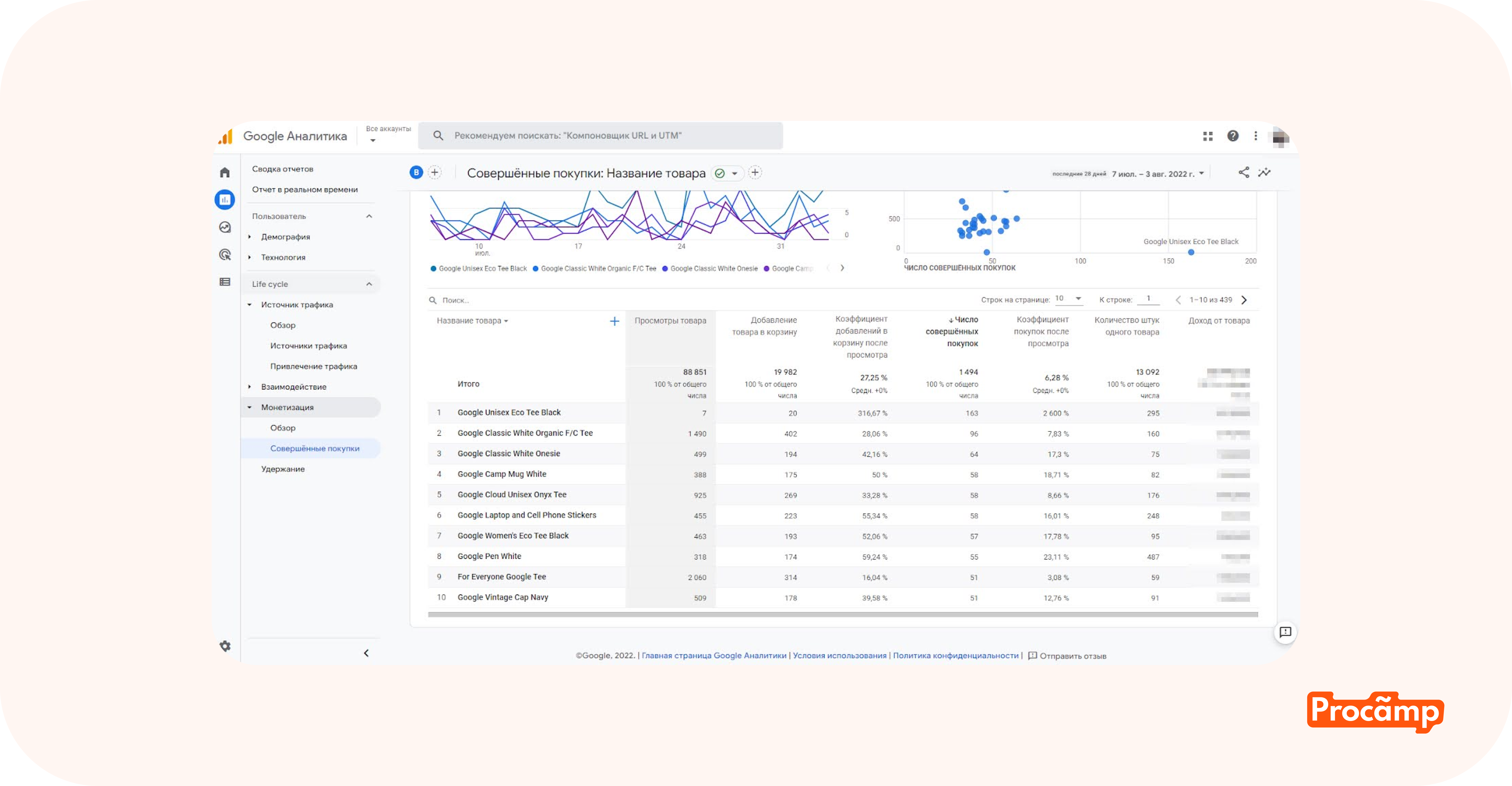Viewport: 1512px width, 786px height.
Task: Open Admin settings gear icon
Action: [225, 646]
